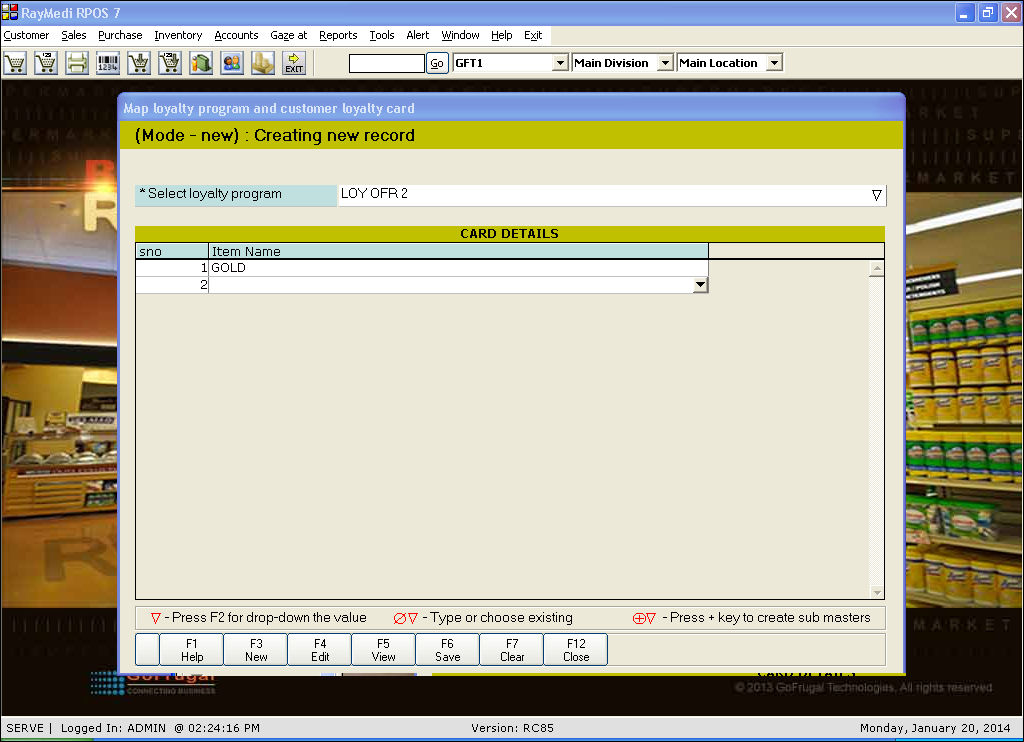Click the green money stack toolbar icon
The image size is (1024, 742).
click(x=201, y=63)
